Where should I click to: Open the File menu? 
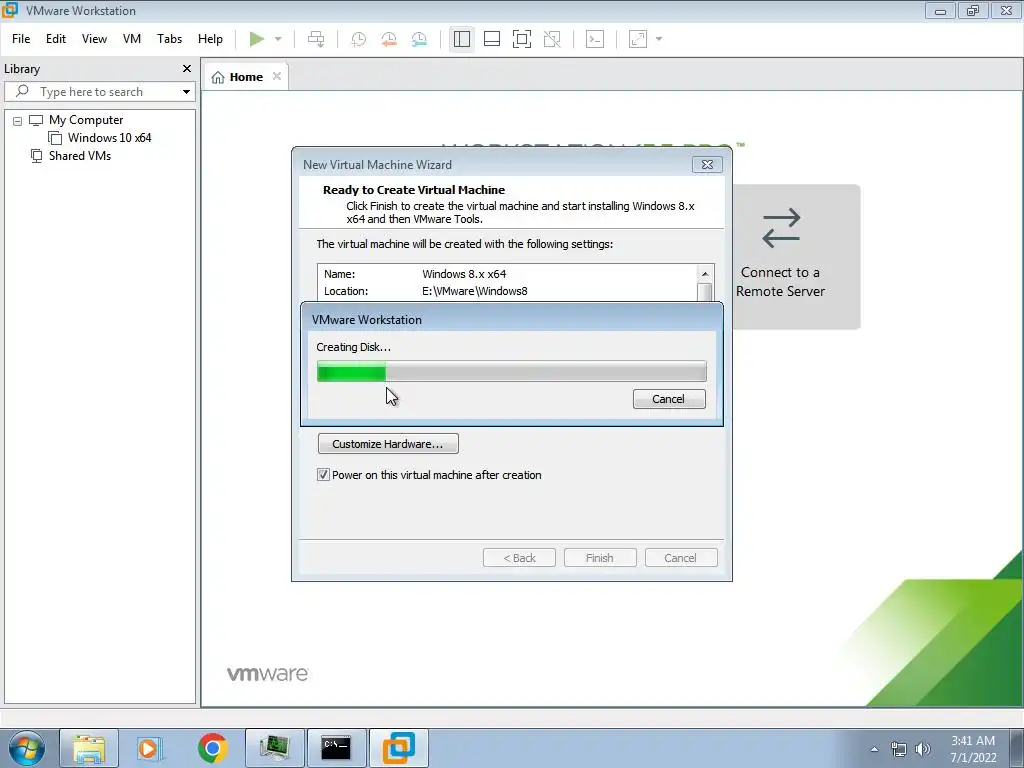(21, 39)
